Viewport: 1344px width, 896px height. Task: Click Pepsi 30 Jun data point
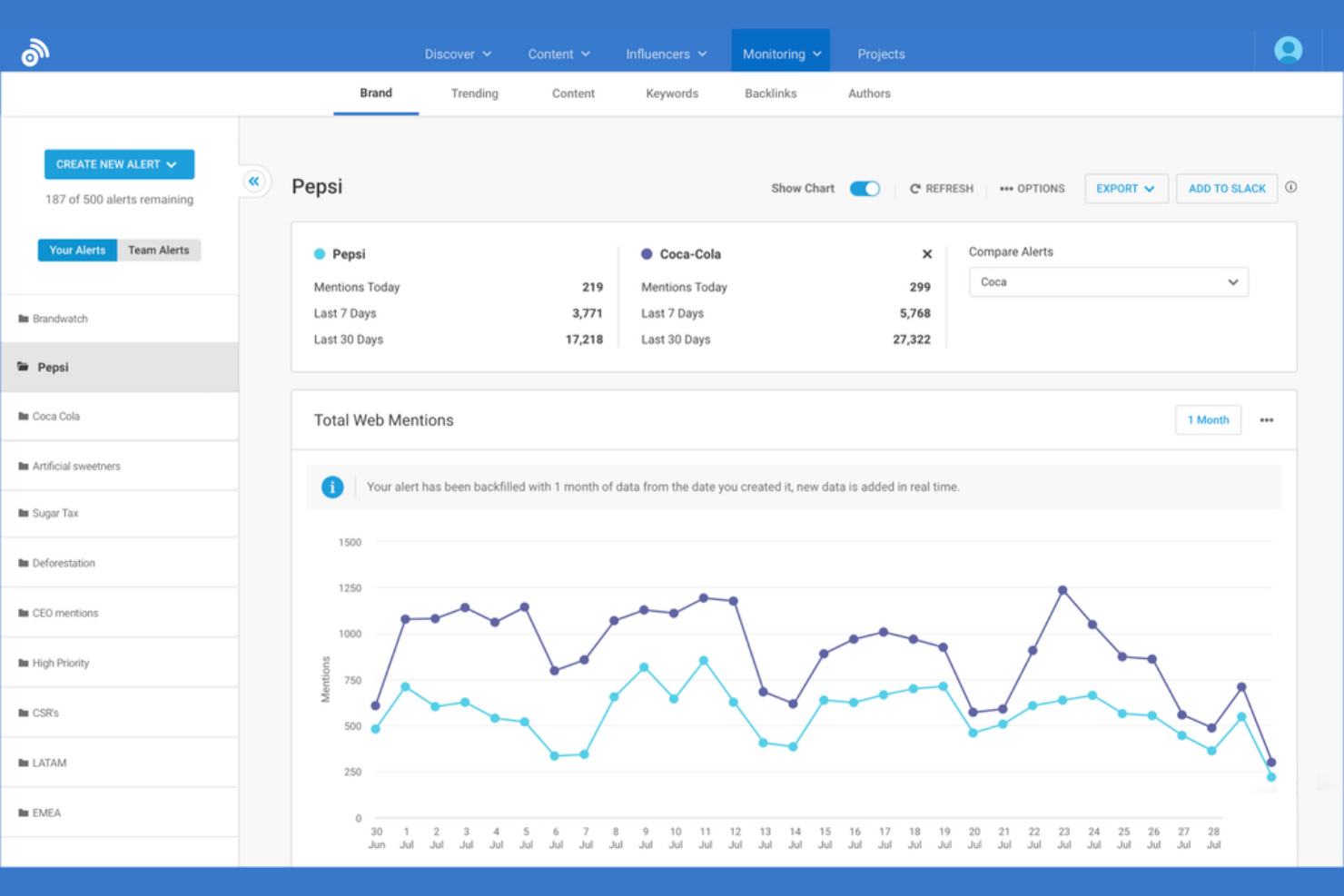pos(376,729)
